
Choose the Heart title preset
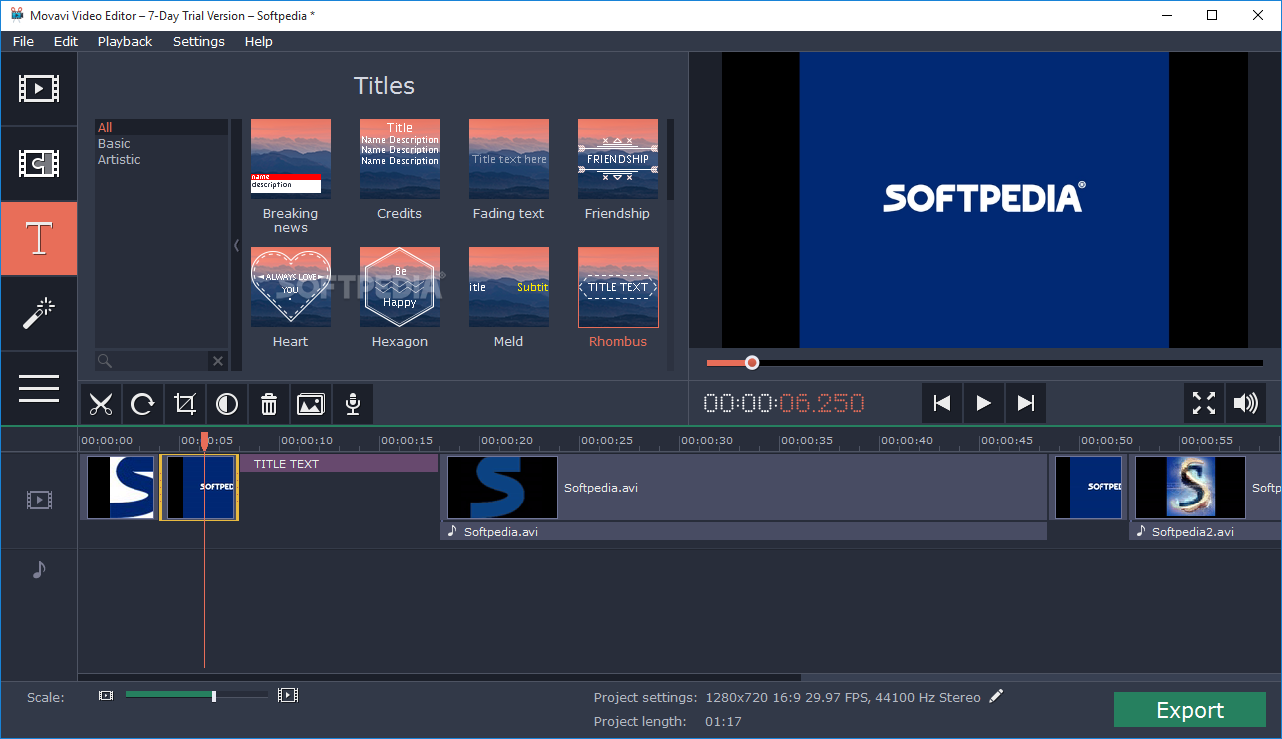click(x=291, y=287)
